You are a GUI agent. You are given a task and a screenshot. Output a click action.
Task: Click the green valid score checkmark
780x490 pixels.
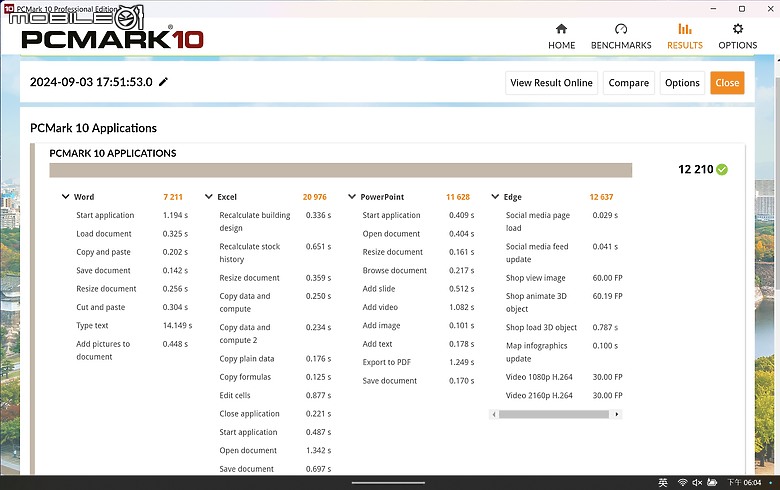pyautogui.click(x=722, y=170)
